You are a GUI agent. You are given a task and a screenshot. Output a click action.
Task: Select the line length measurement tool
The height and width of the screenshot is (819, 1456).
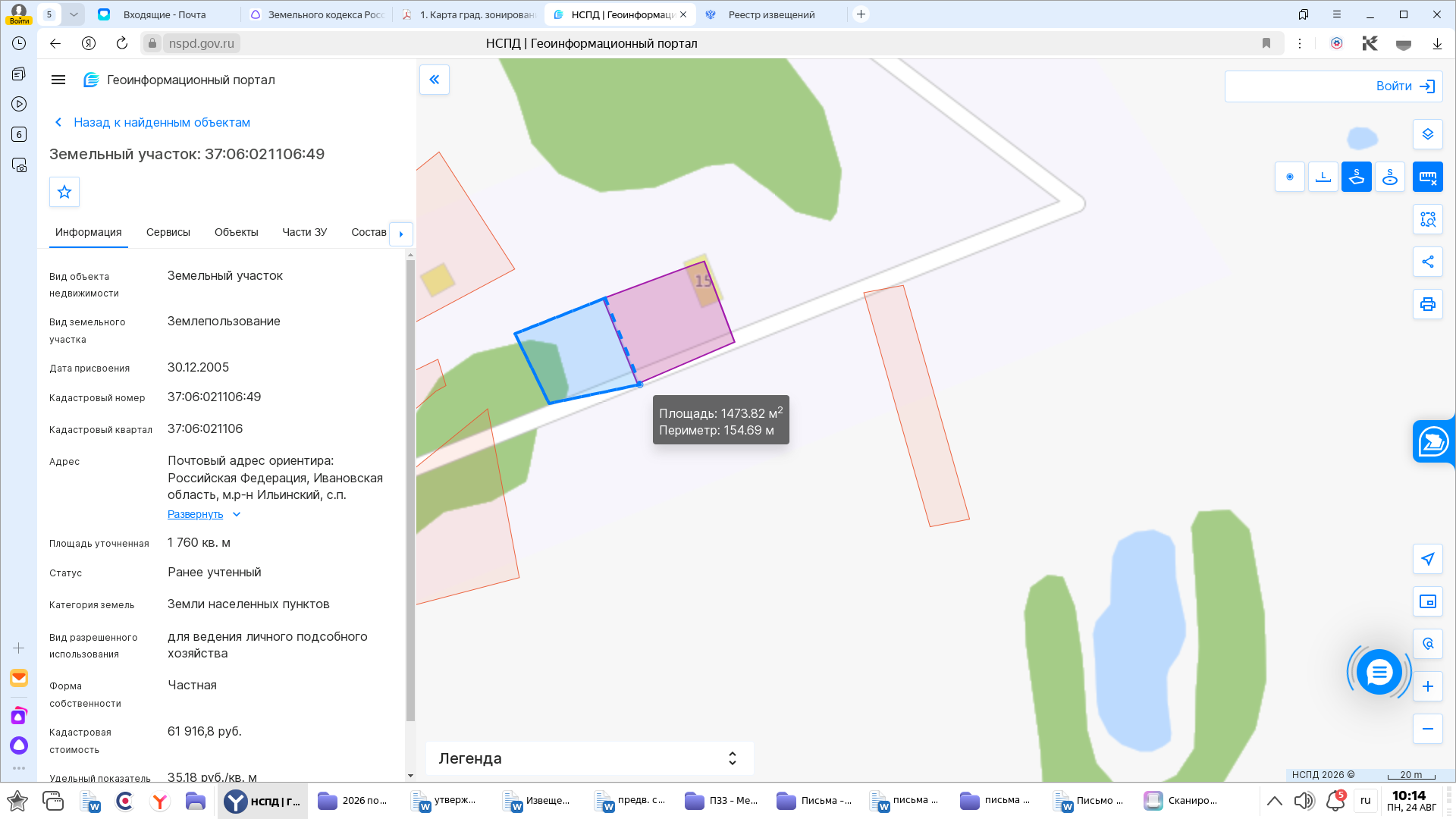click(x=1323, y=177)
